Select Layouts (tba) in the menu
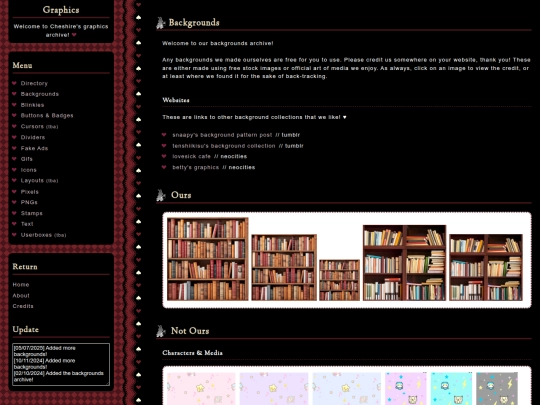The height and width of the screenshot is (405, 540). pos(39,180)
